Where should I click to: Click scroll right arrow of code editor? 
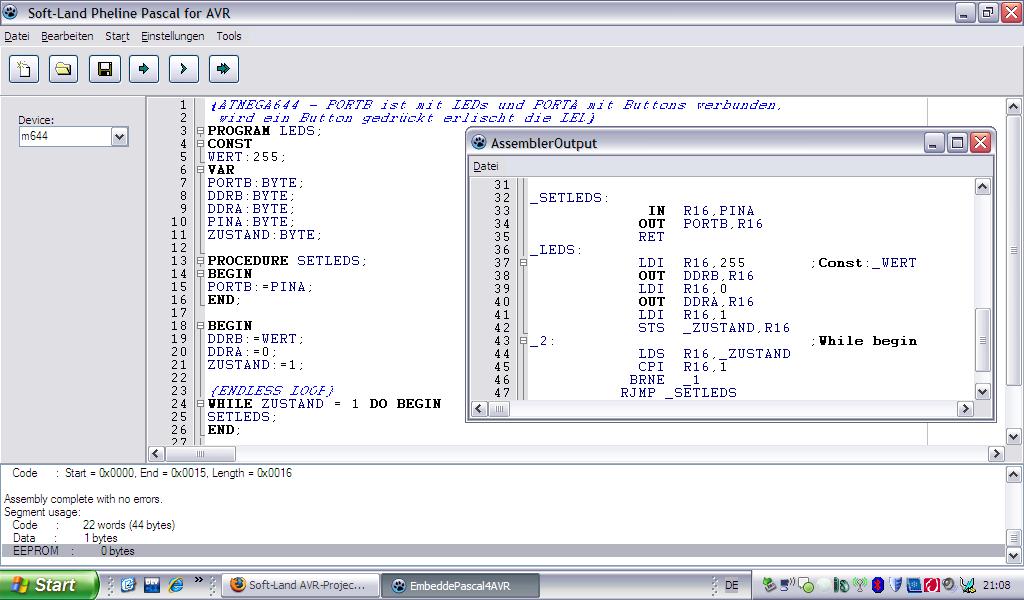point(996,453)
